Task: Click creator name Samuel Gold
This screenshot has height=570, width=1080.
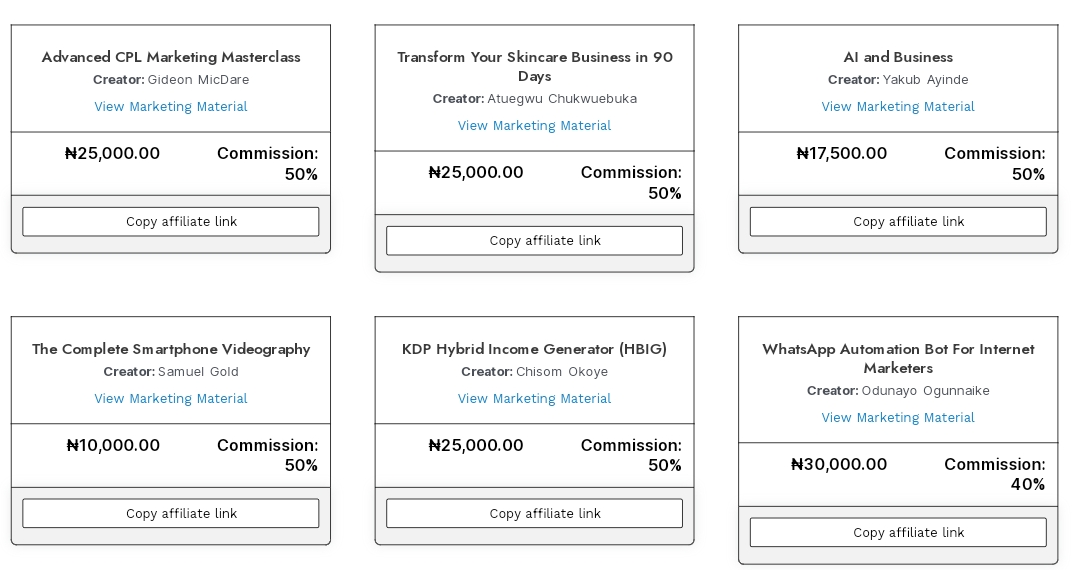Action: [198, 372]
